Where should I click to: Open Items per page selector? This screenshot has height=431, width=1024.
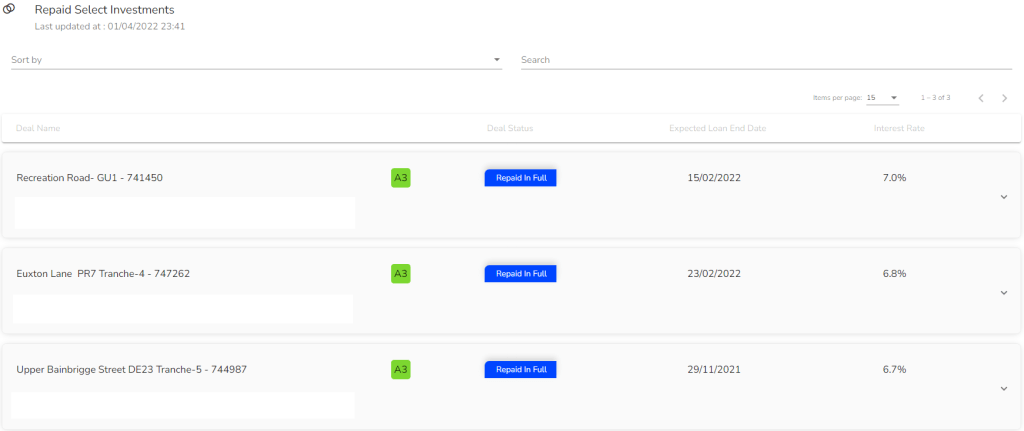pyautogui.click(x=882, y=98)
